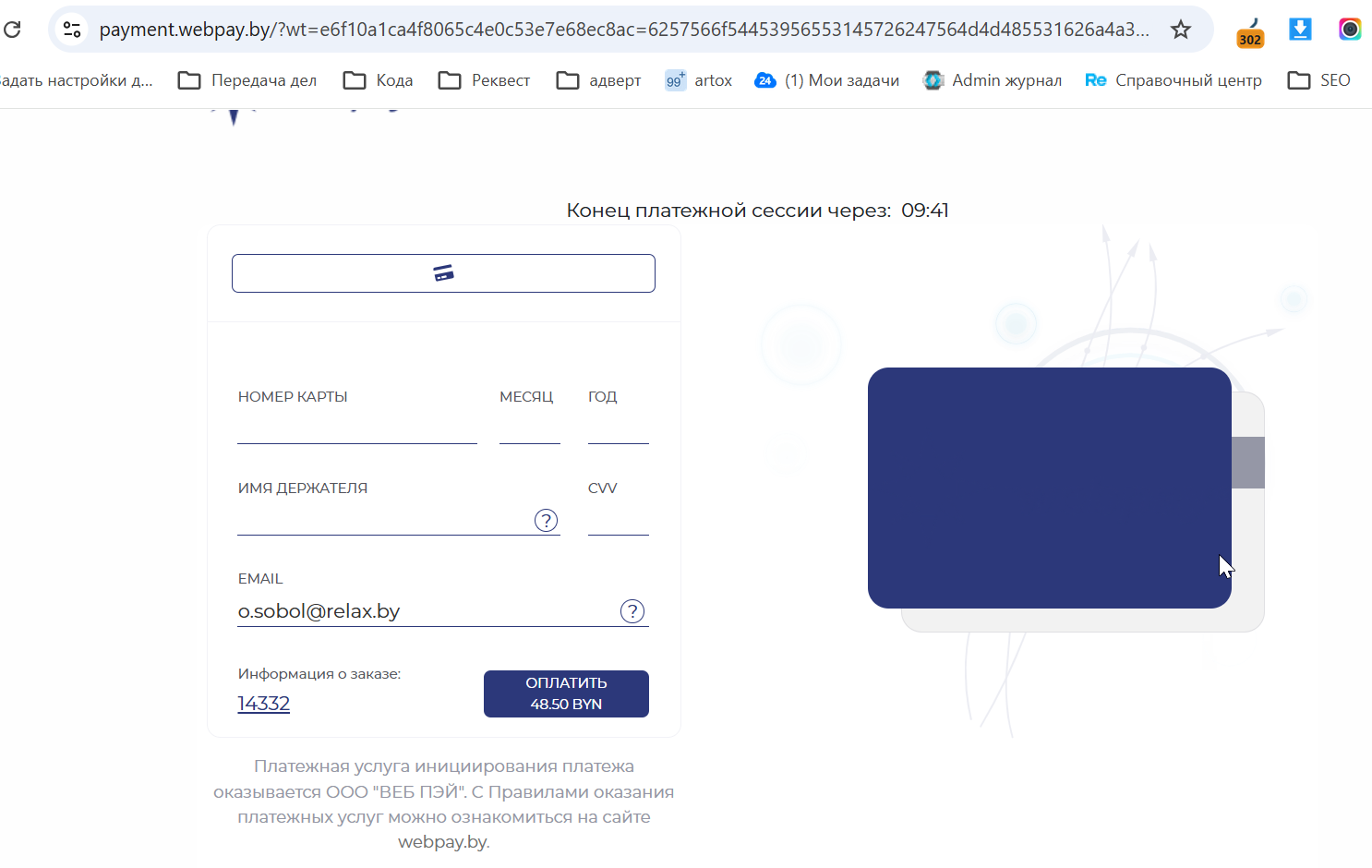The height and width of the screenshot is (868, 1372).
Task: Open the Admin журнал bookmark
Action: coord(993,80)
